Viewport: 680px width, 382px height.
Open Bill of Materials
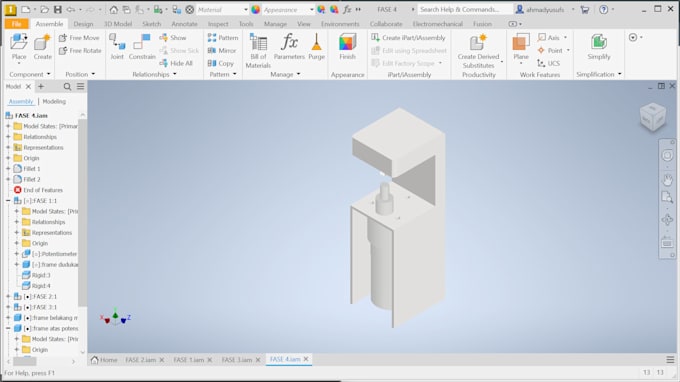click(258, 51)
